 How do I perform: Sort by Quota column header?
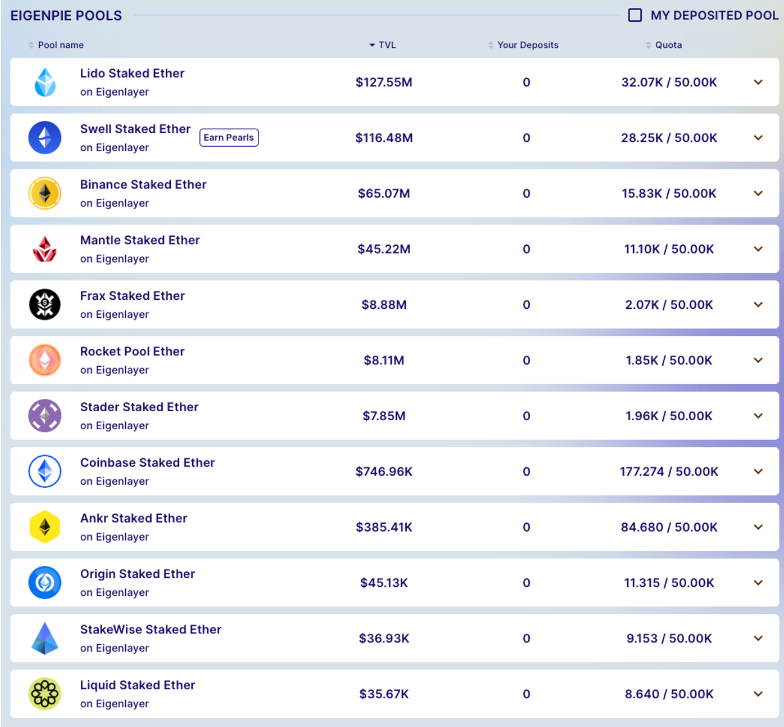(x=668, y=45)
